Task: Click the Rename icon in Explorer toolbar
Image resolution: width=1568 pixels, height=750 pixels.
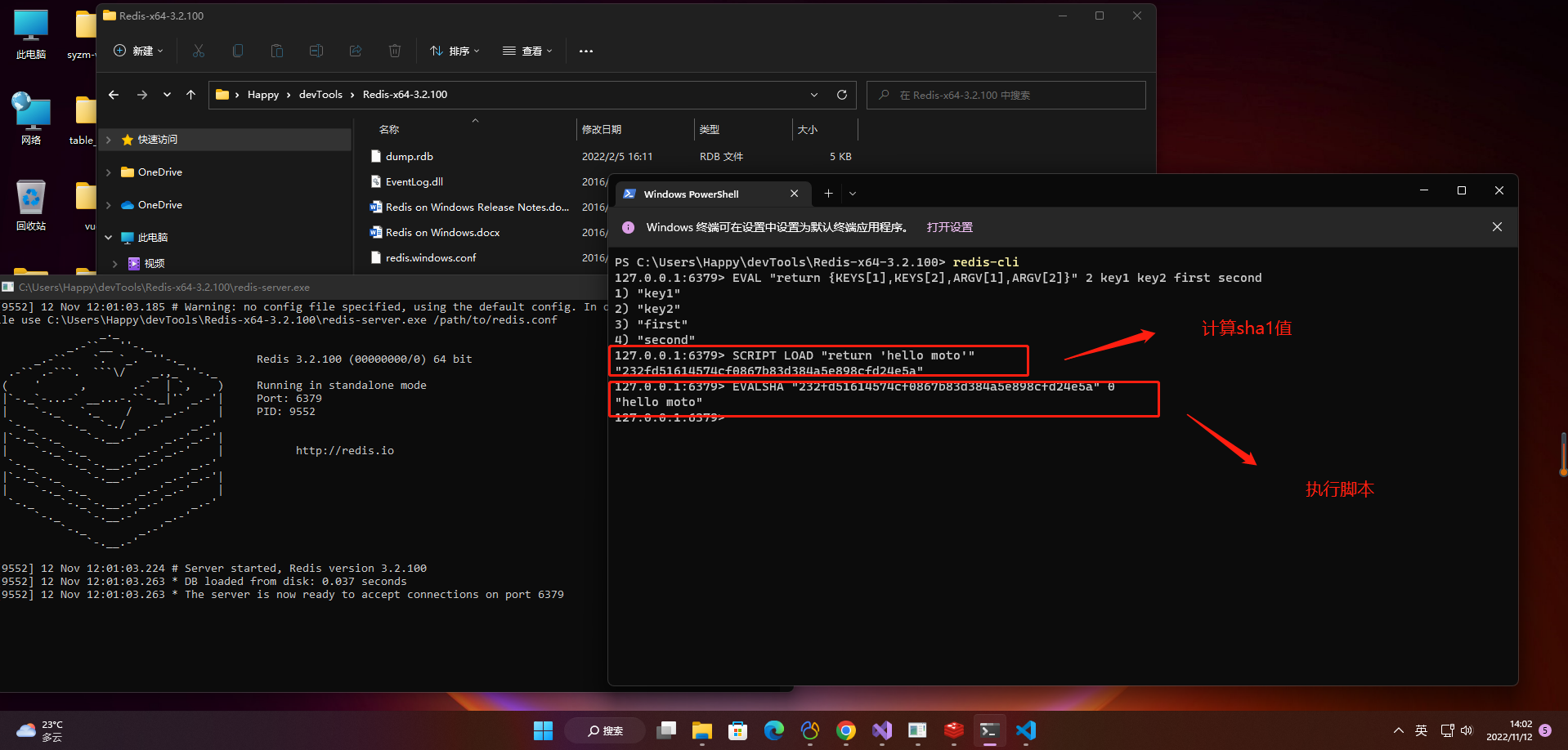Action: [316, 51]
